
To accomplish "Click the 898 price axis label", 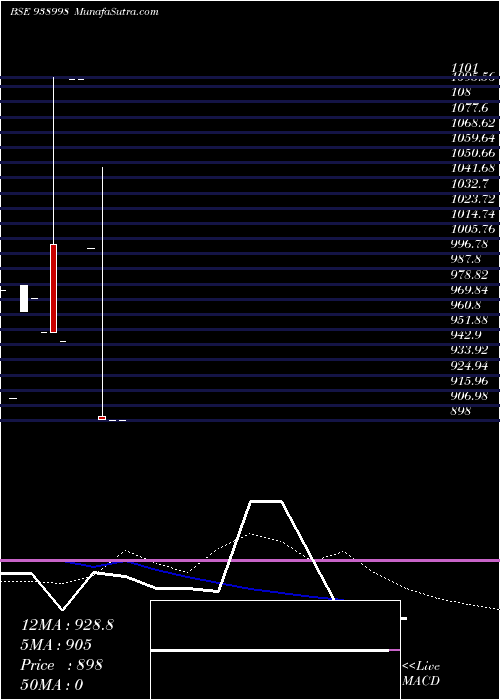I will 461,411.
